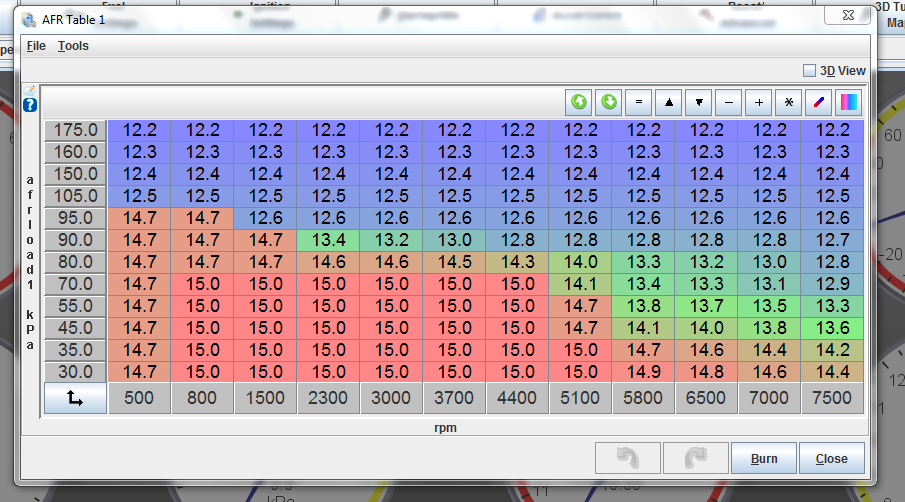Image resolution: width=905 pixels, height=502 pixels.
Task: Click the black down-triangle decrement button
Action: point(699,102)
